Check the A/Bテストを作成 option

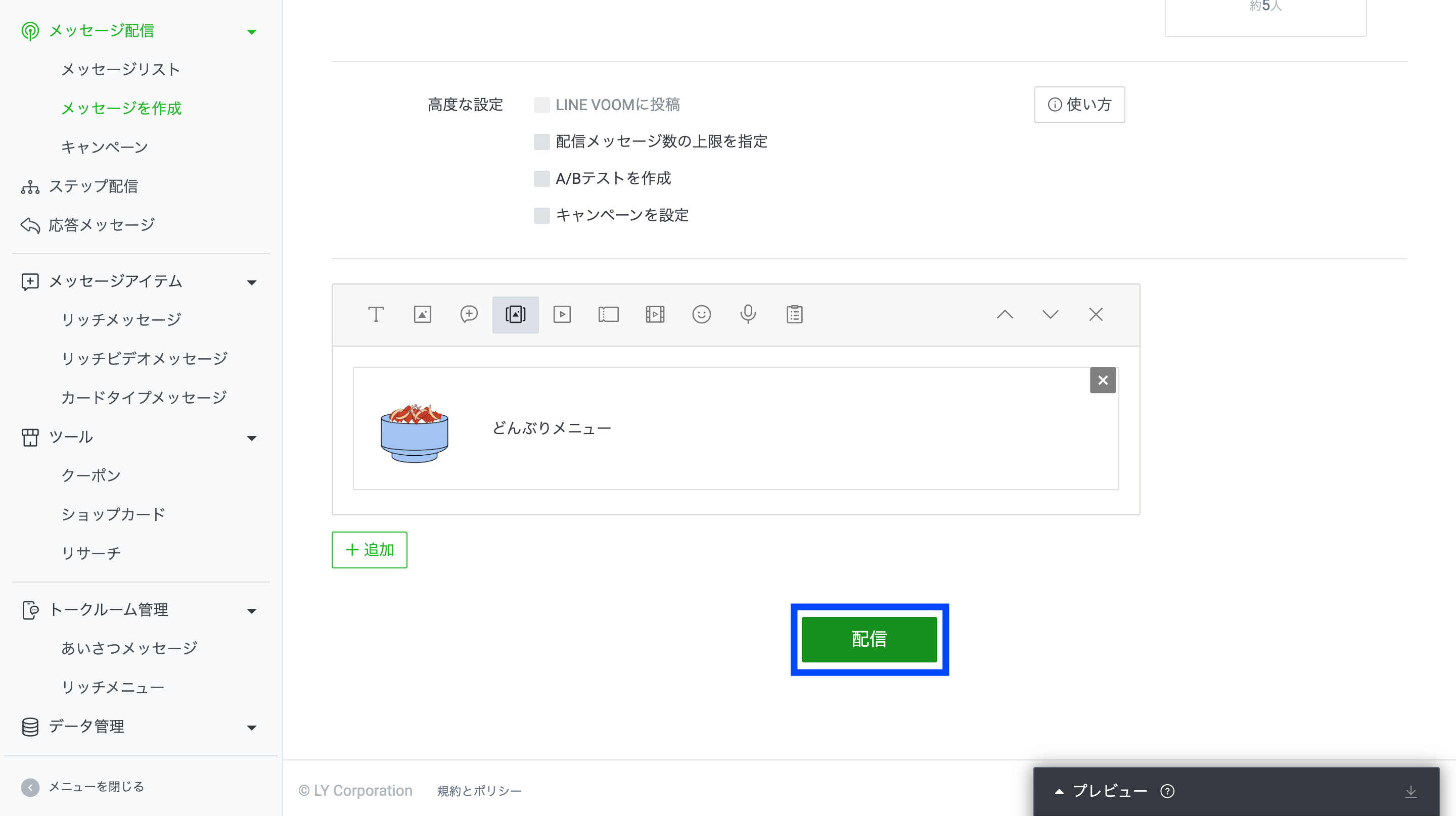pos(541,178)
